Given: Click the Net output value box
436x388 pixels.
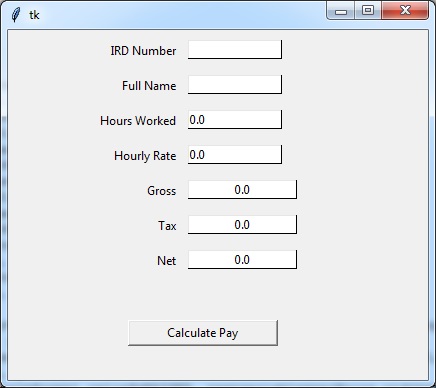Looking at the screenshot, I should 242,260.
